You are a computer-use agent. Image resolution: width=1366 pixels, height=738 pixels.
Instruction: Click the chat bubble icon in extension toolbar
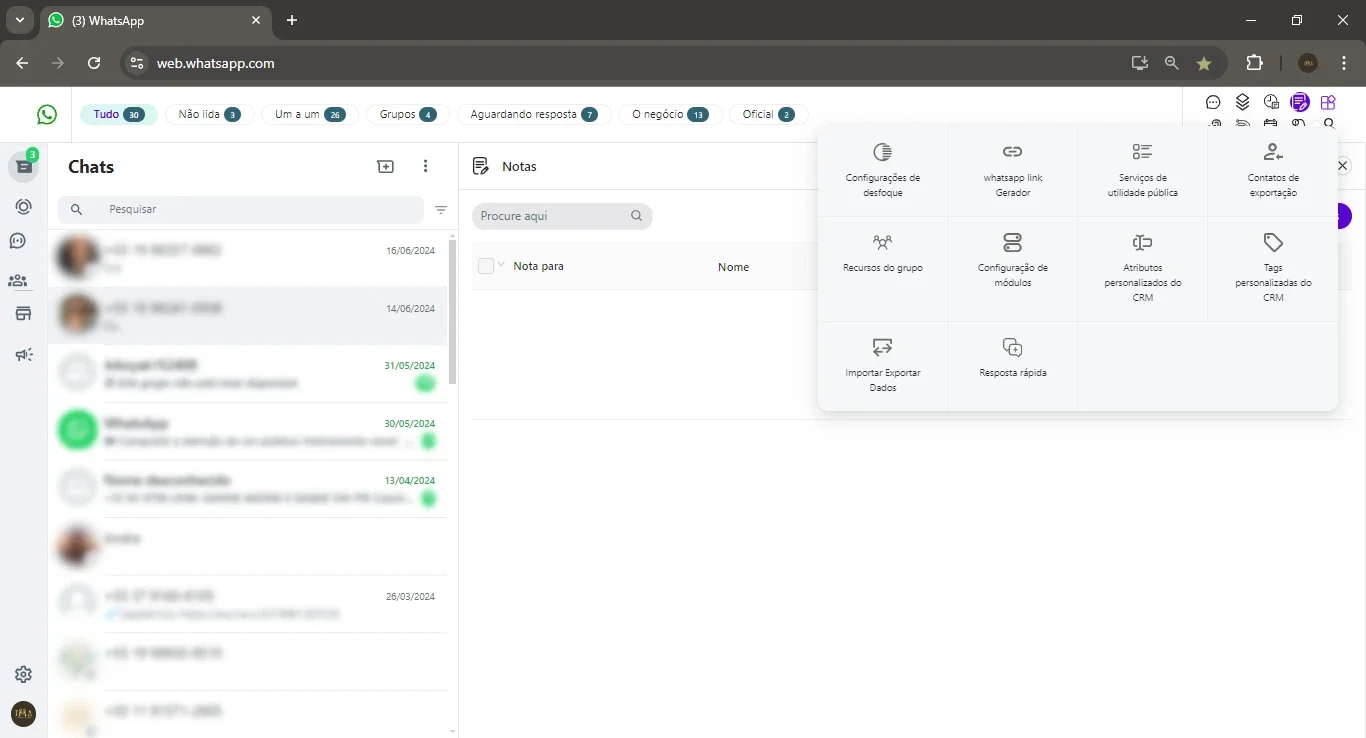[1213, 102]
